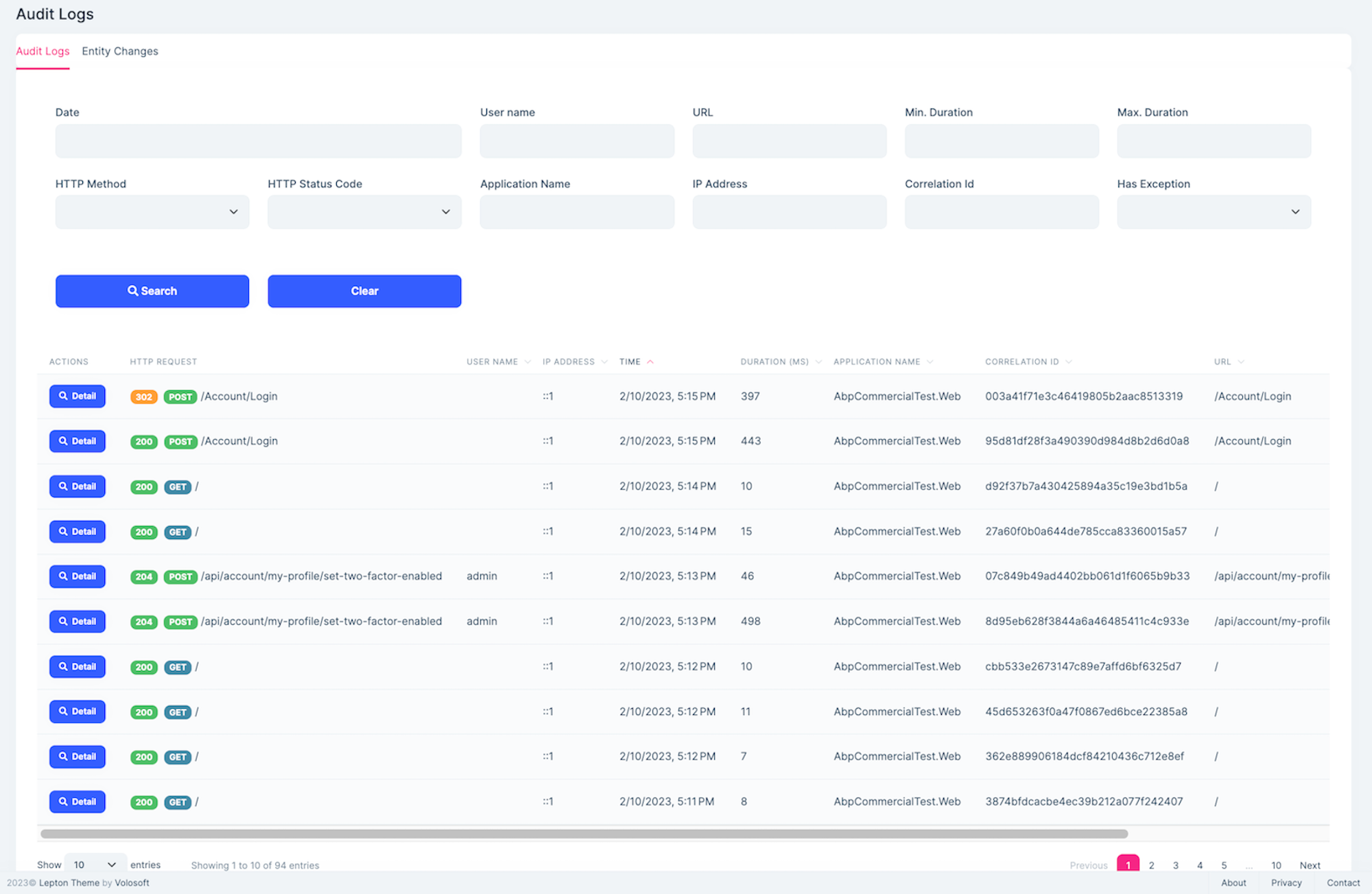Open the Show entries count dropdown

(x=95, y=864)
